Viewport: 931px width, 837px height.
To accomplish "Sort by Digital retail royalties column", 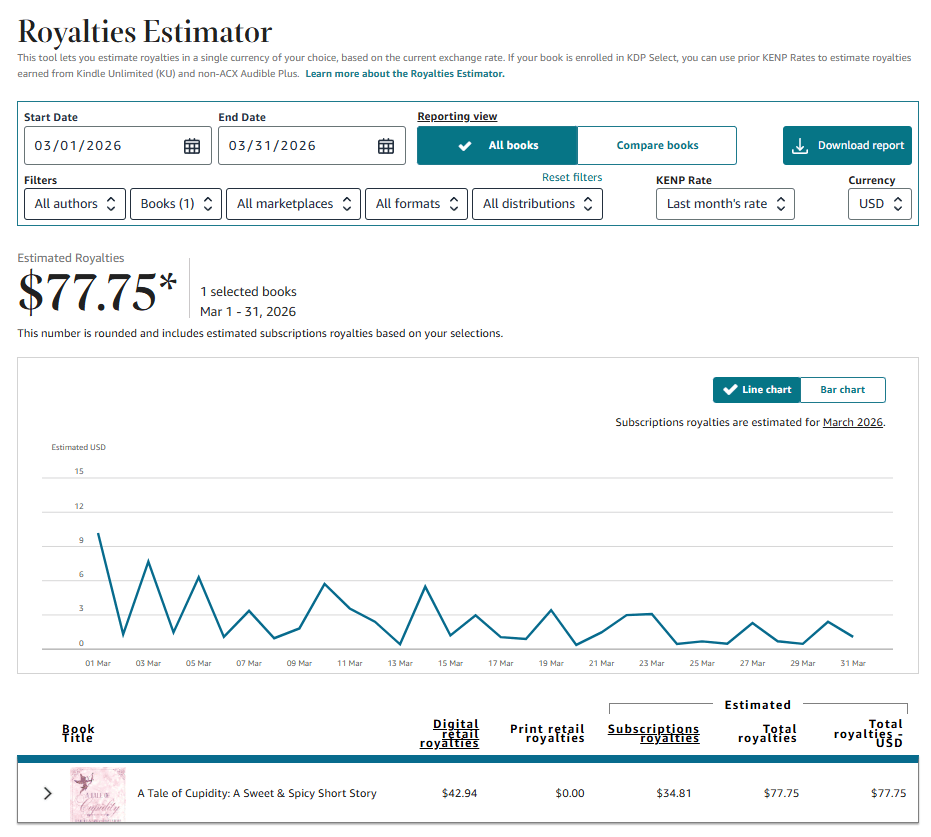I will coord(450,734).
